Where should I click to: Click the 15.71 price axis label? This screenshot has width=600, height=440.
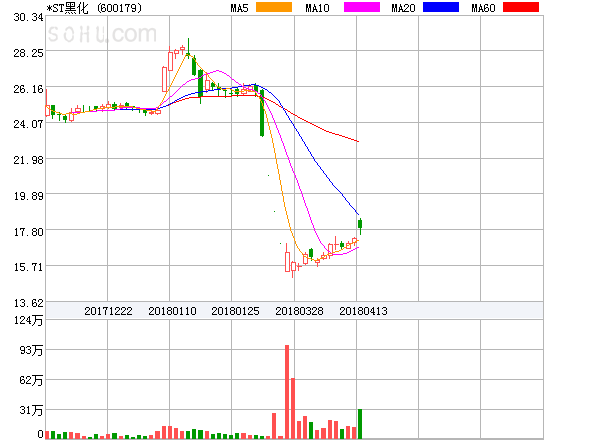click(28, 267)
